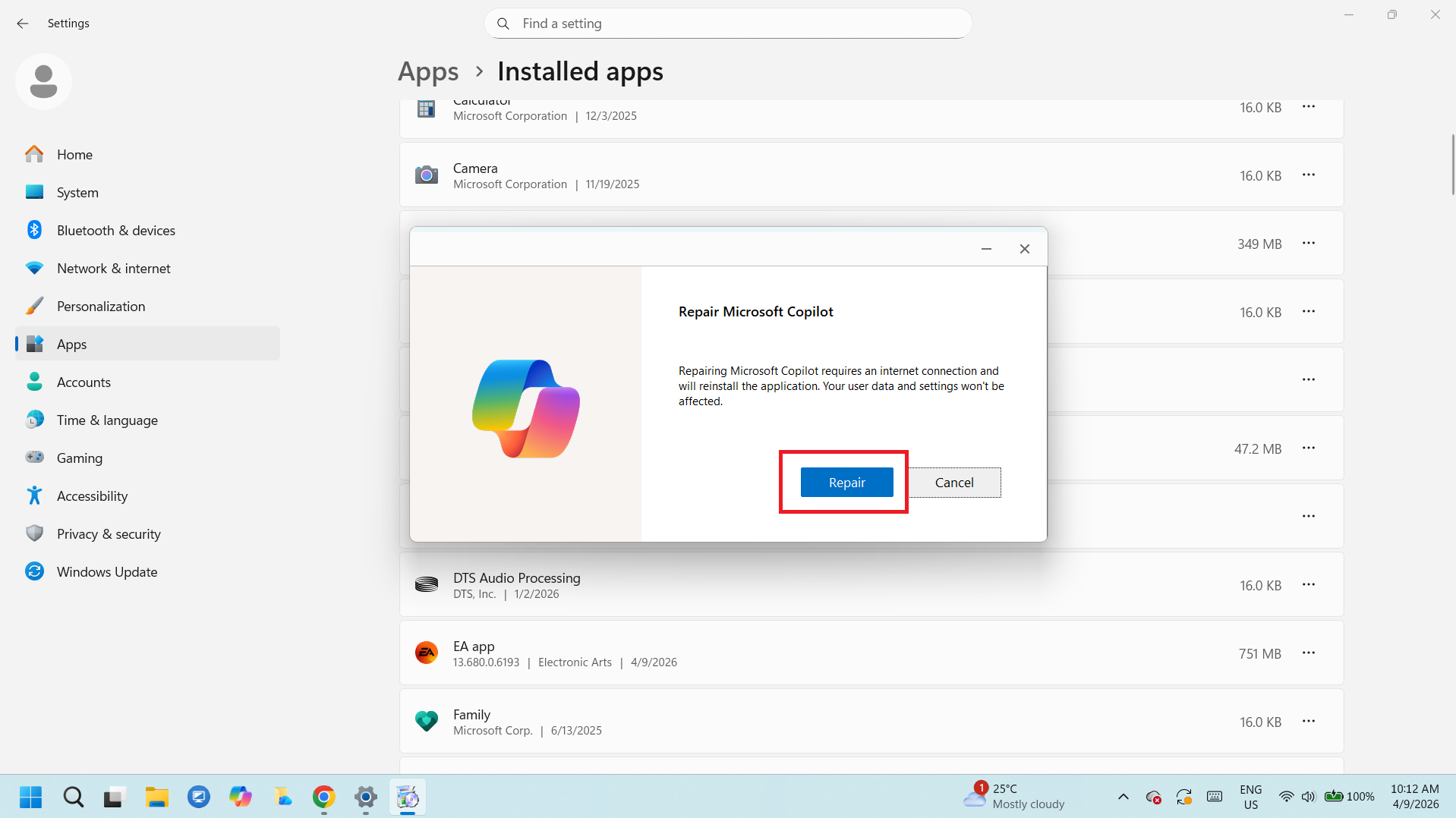Image resolution: width=1456 pixels, height=818 pixels.
Task: Open more options for EA app
Action: tap(1308, 653)
